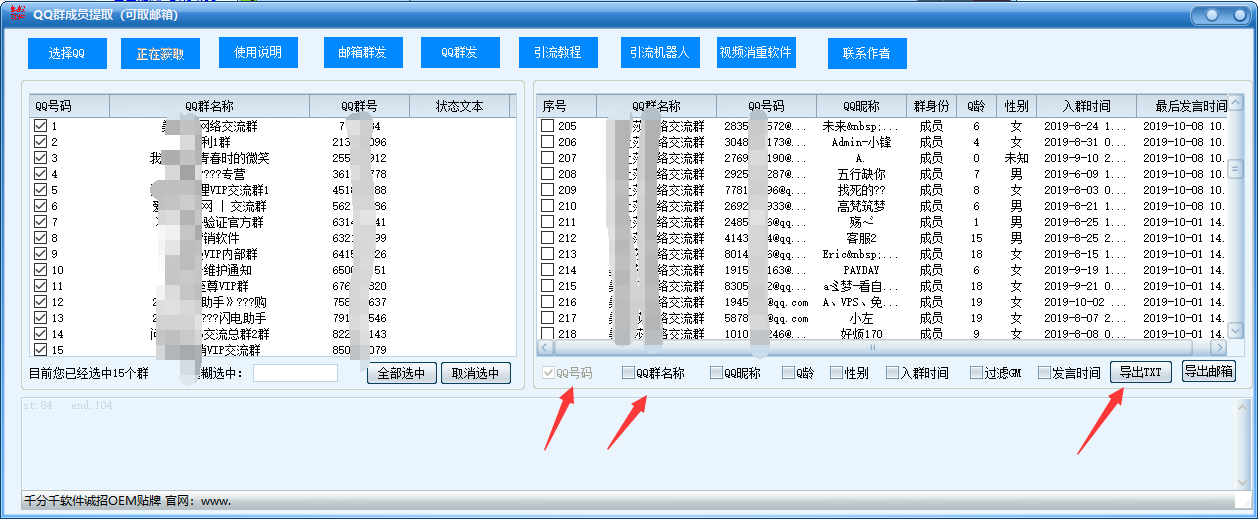Click the app icon in title bar

coord(15,14)
